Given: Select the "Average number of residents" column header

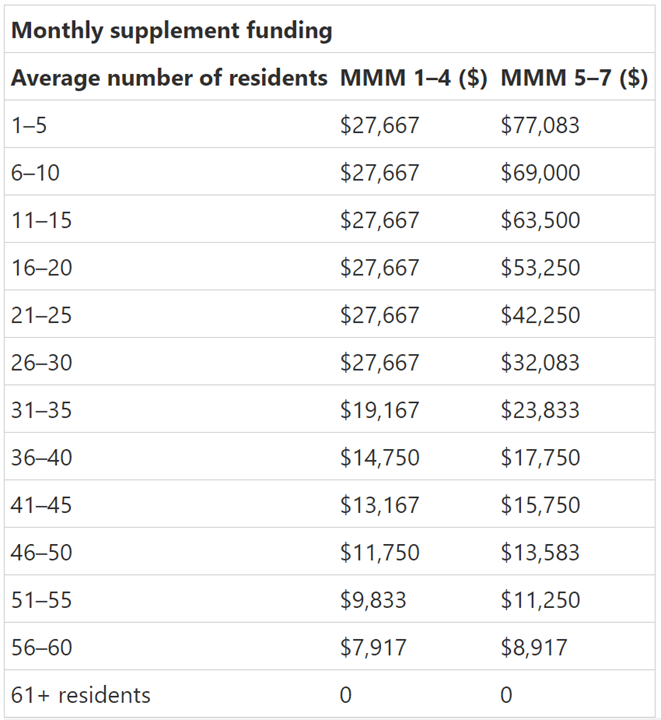Looking at the screenshot, I should [x=169, y=79].
